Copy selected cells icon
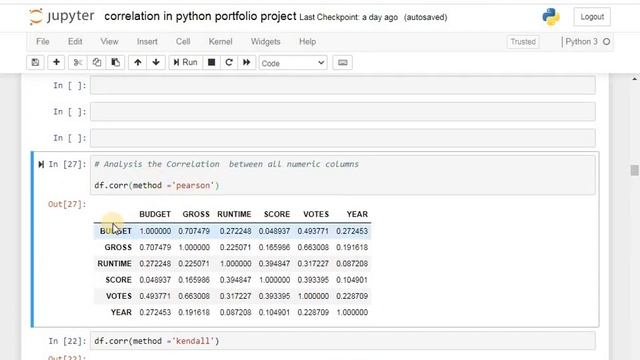 pyautogui.click(x=97, y=62)
